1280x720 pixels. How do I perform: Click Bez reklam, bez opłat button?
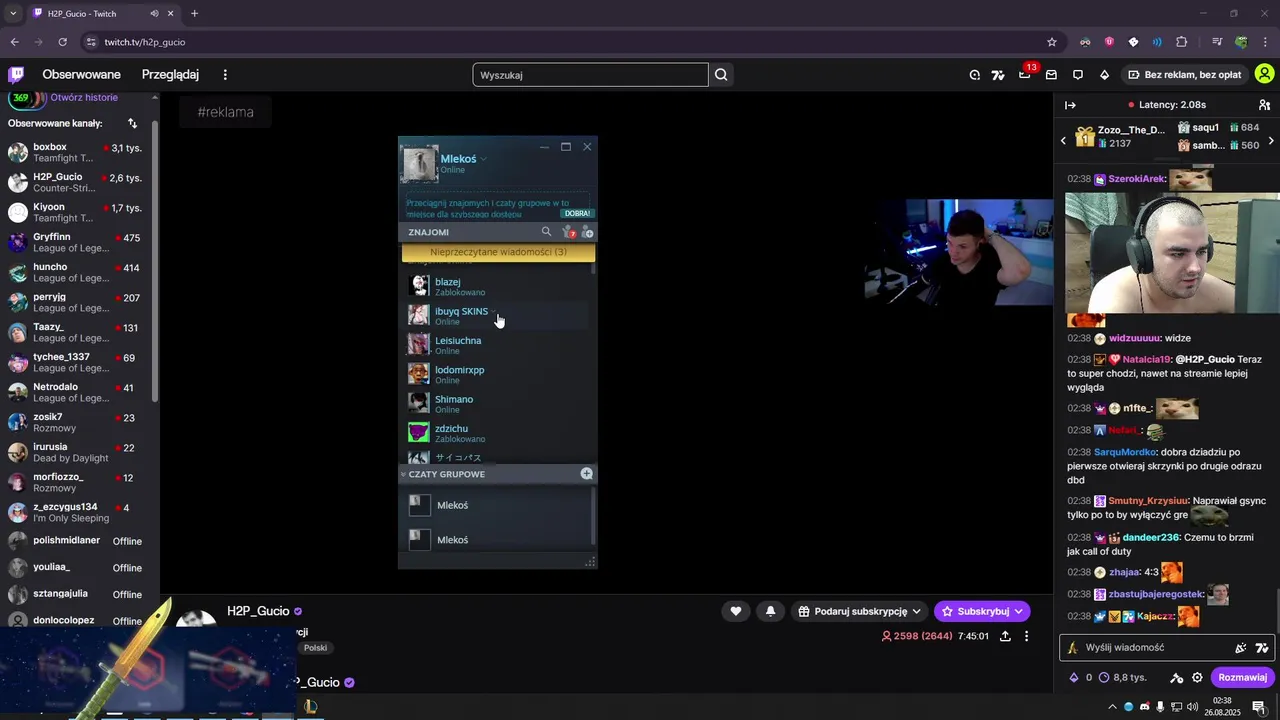click(x=1184, y=75)
